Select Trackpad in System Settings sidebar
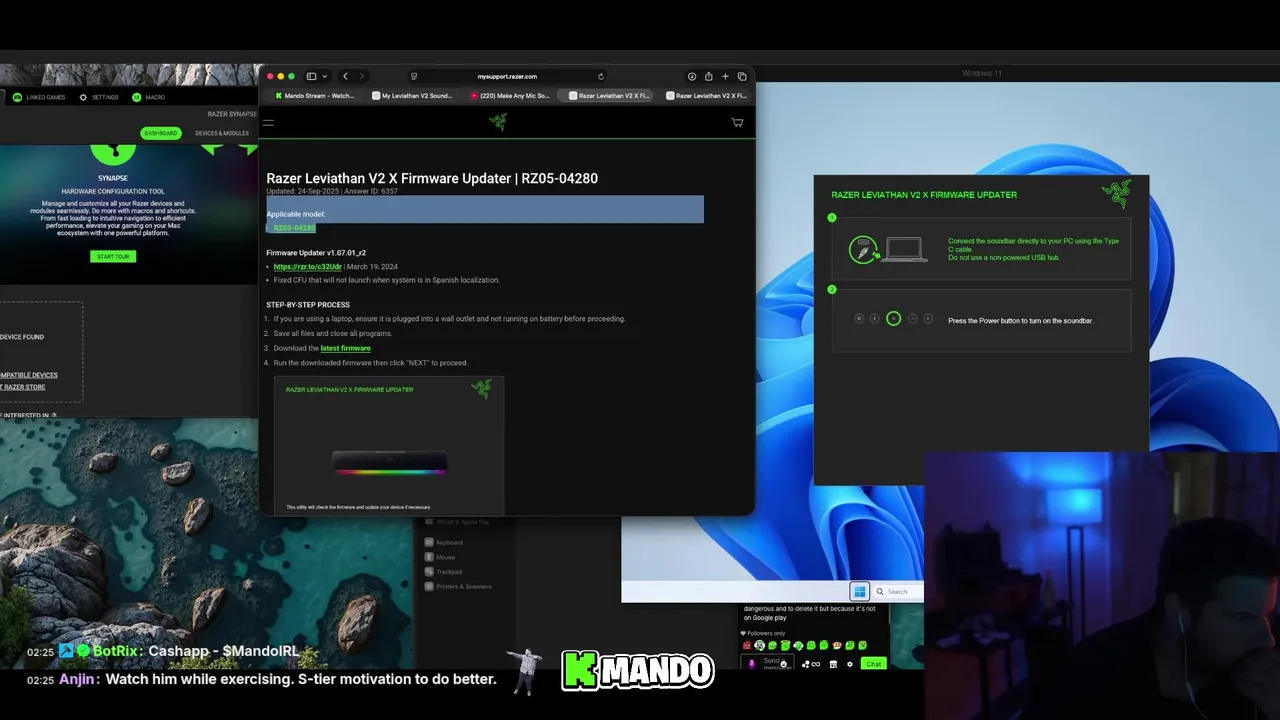 point(443,572)
